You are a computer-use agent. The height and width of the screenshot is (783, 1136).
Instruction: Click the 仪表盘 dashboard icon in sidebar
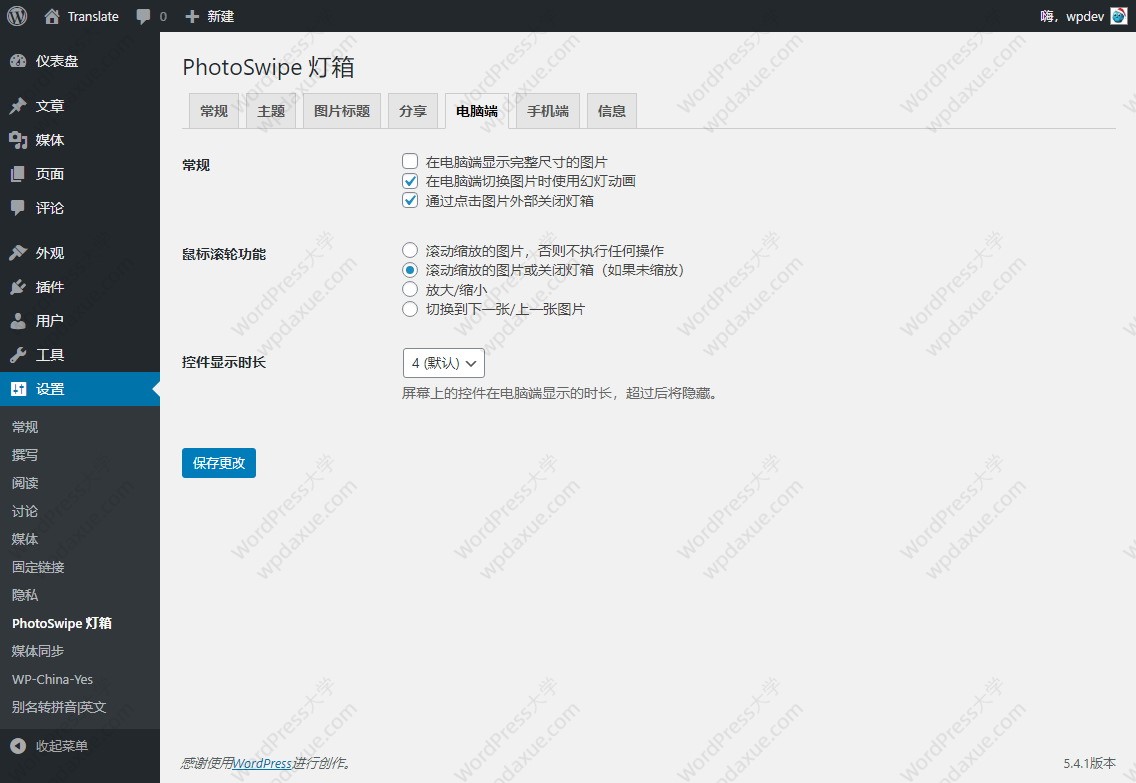click(x=18, y=61)
